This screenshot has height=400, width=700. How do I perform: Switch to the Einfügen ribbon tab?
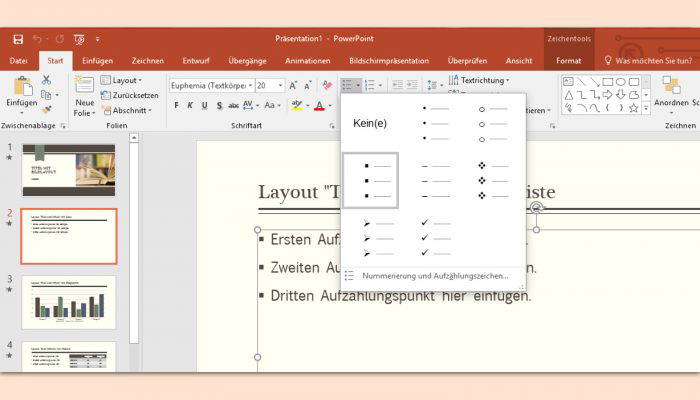97,61
